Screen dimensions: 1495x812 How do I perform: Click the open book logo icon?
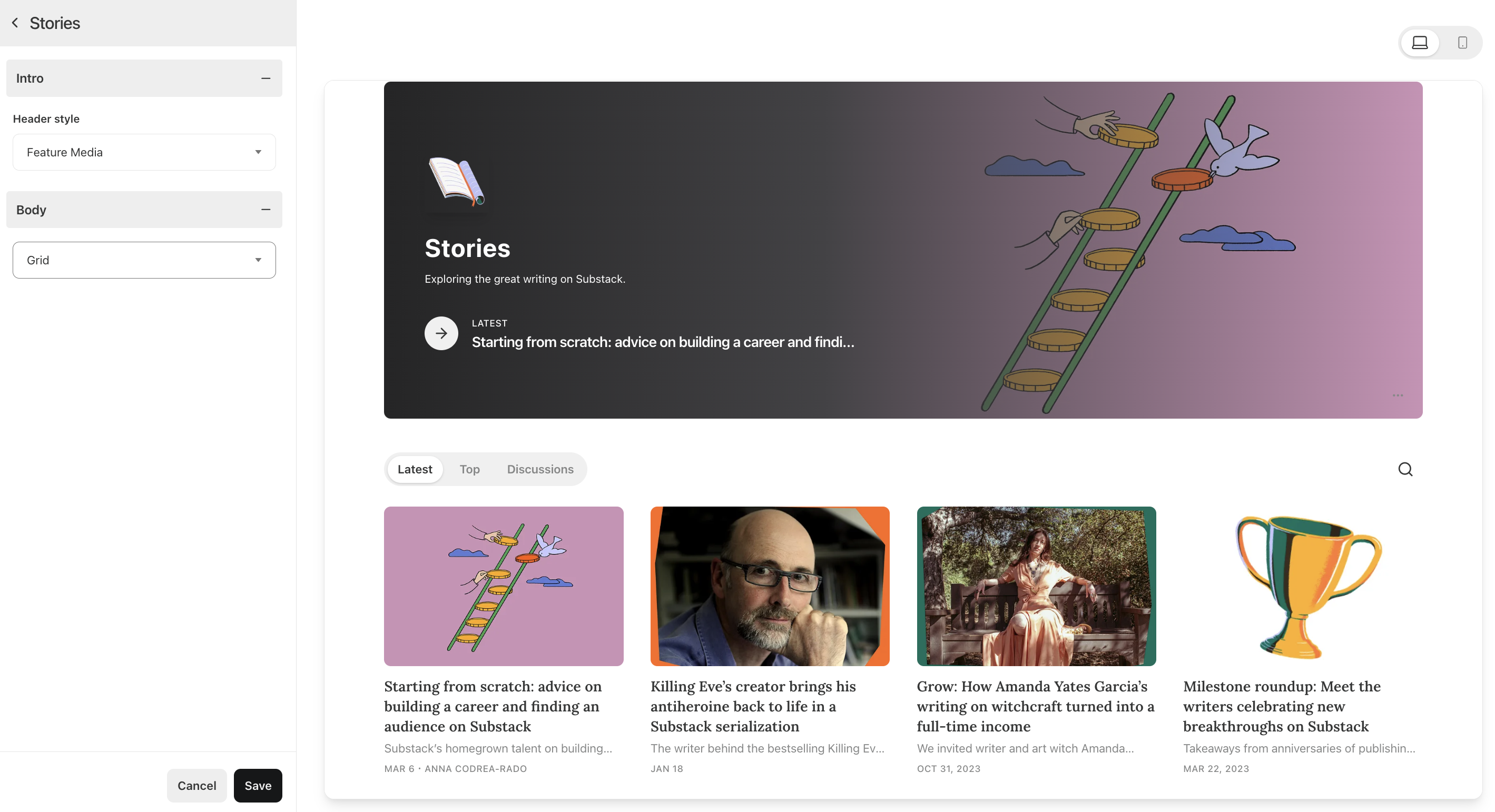[457, 182]
